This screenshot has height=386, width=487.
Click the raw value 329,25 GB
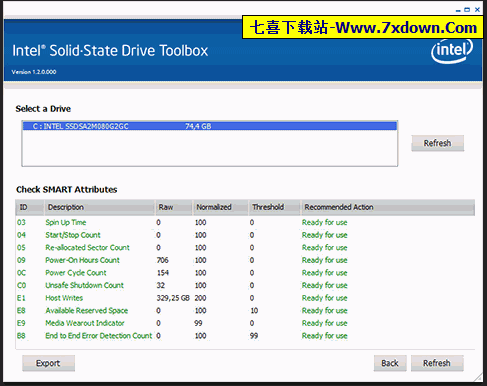point(173,298)
